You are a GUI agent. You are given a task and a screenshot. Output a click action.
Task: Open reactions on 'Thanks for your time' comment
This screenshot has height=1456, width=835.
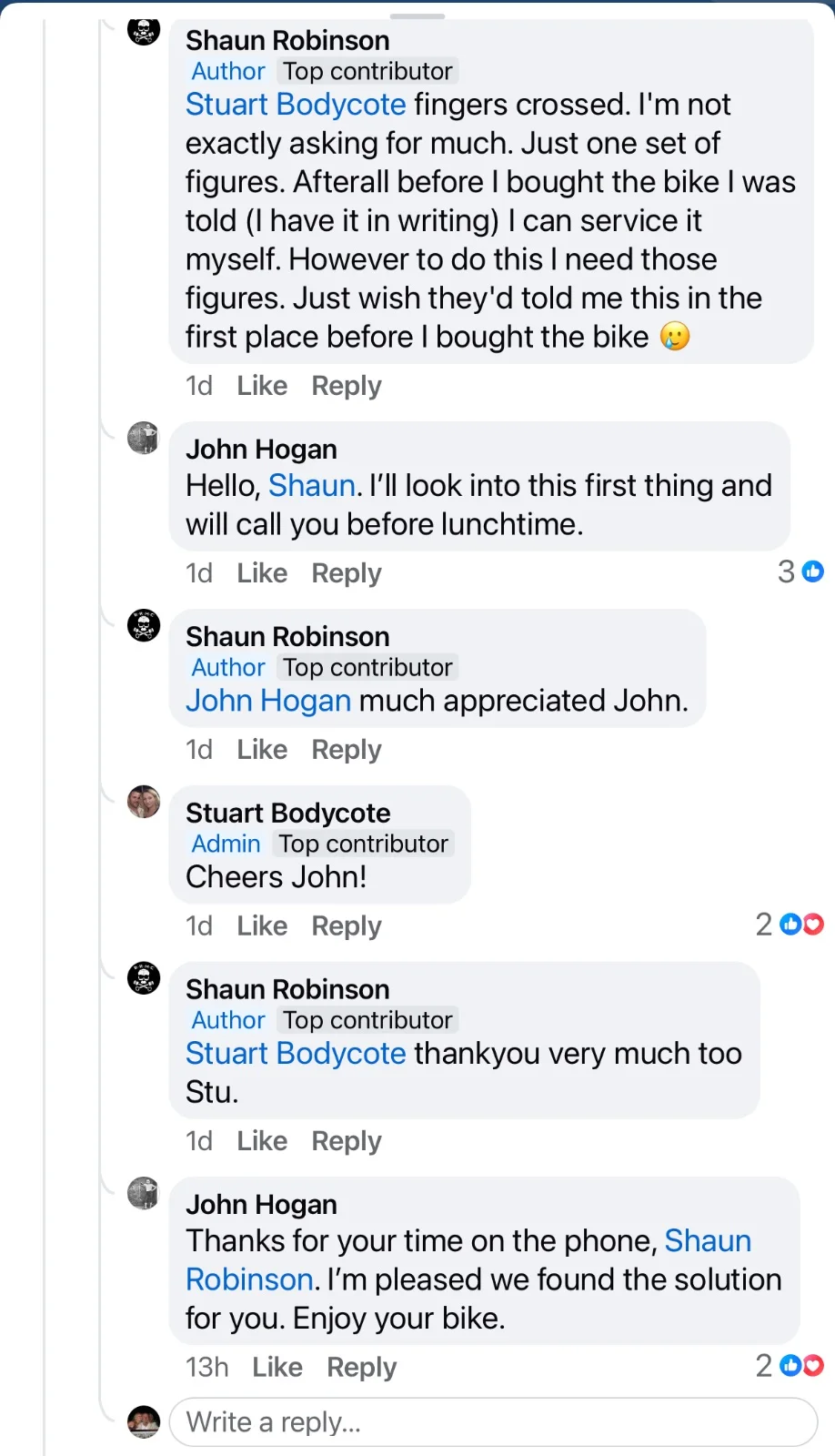801,1365
